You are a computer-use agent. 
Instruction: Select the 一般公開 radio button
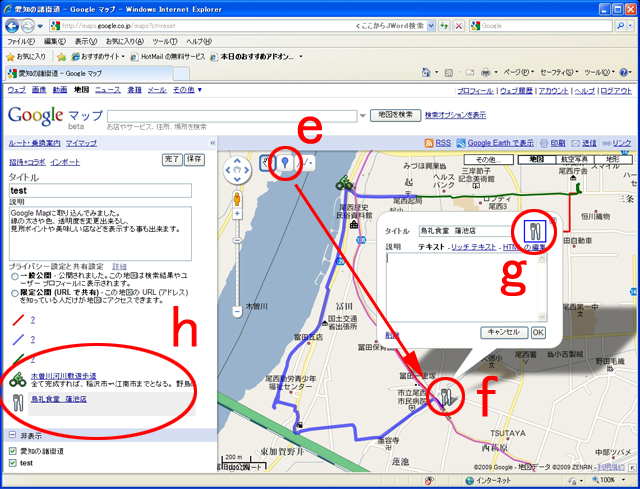[x=15, y=276]
